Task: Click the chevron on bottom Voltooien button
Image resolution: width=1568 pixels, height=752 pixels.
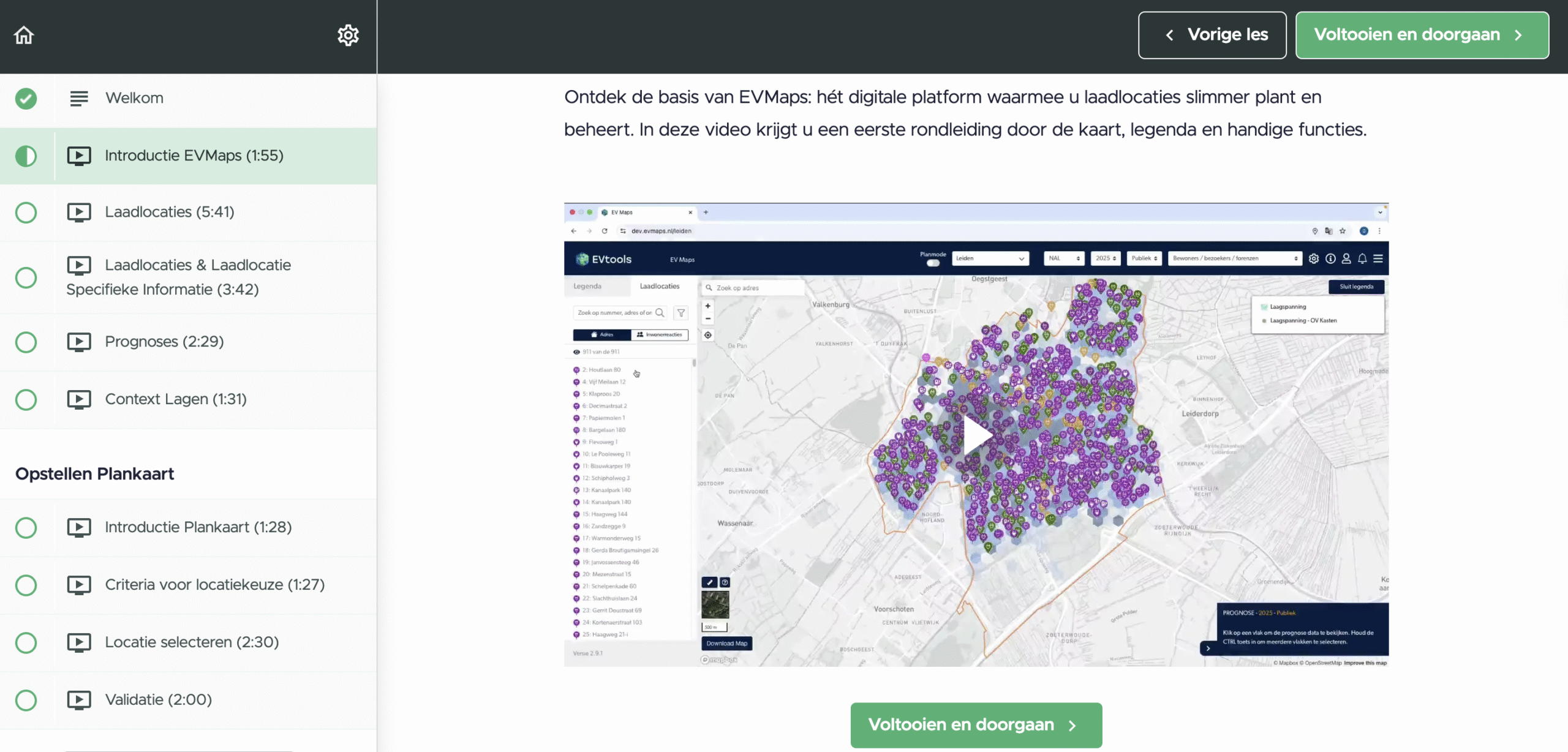Action: (x=1072, y=726)
